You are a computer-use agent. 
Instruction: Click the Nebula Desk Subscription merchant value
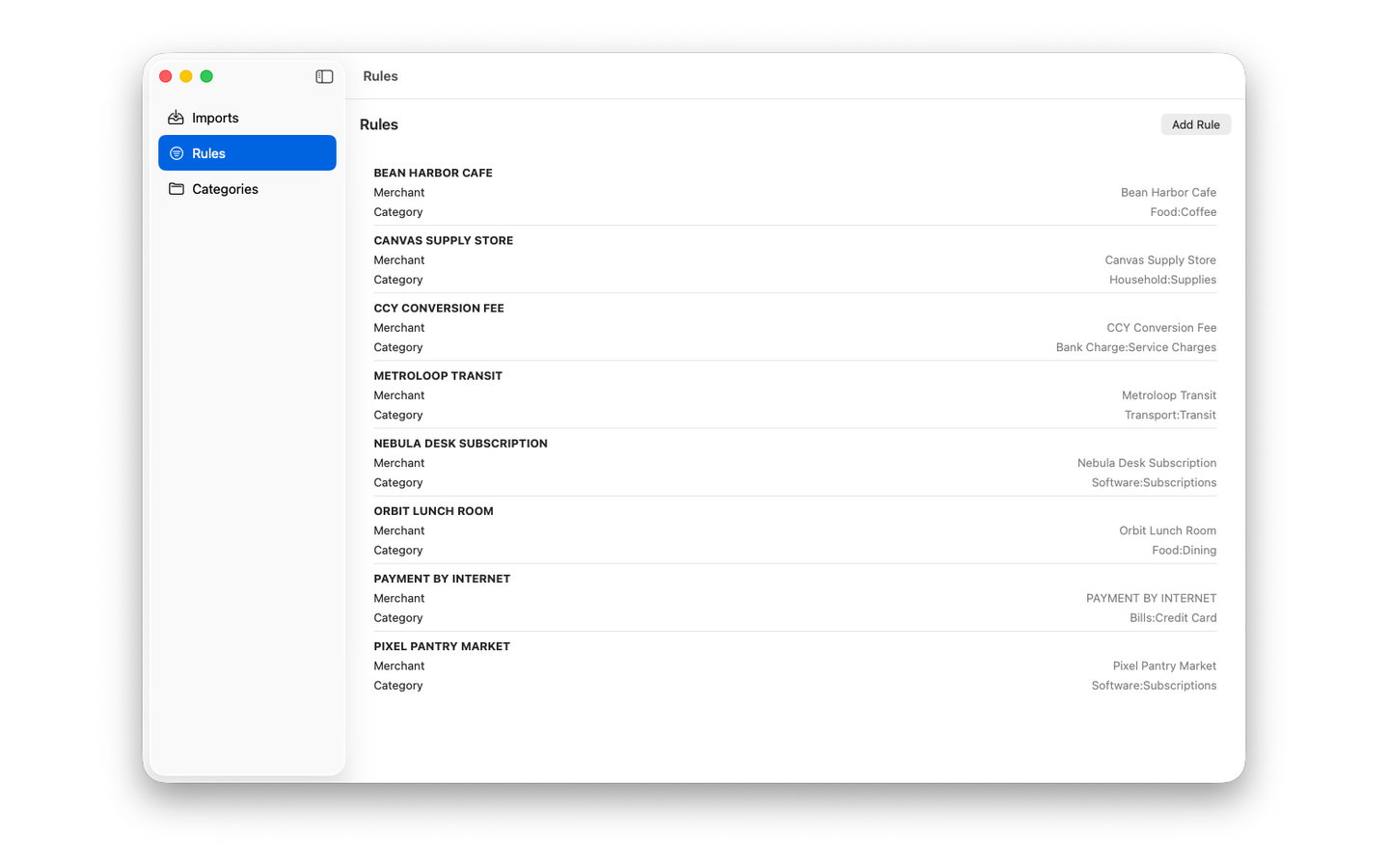click(x=1147, y=463)
